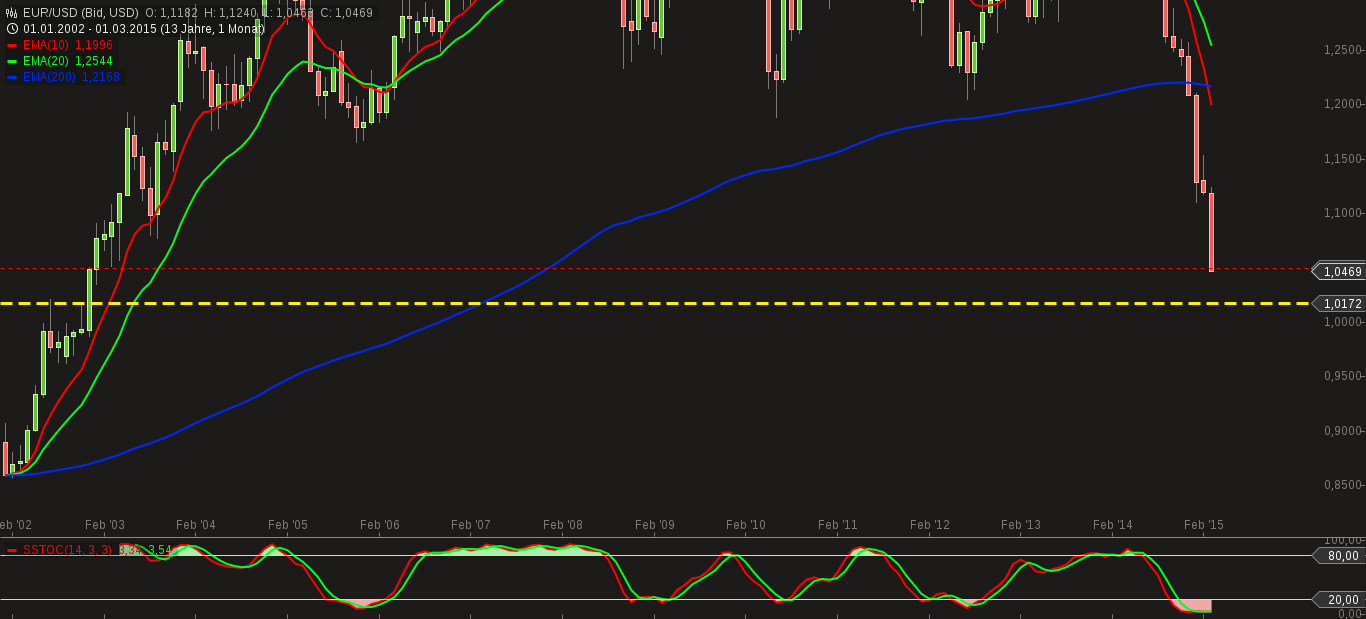Click the Feb '03 time axis label

105,524
